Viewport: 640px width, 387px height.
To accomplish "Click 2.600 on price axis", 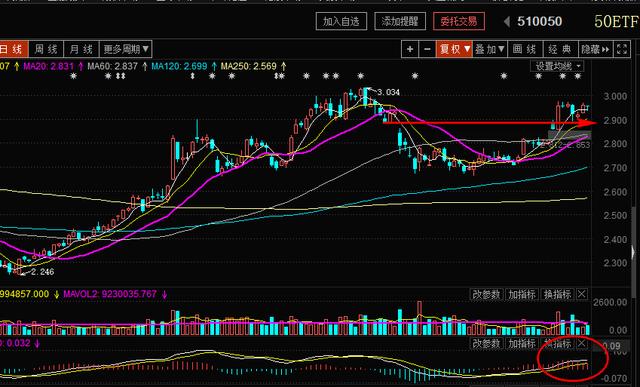I will tap(615, 192).
